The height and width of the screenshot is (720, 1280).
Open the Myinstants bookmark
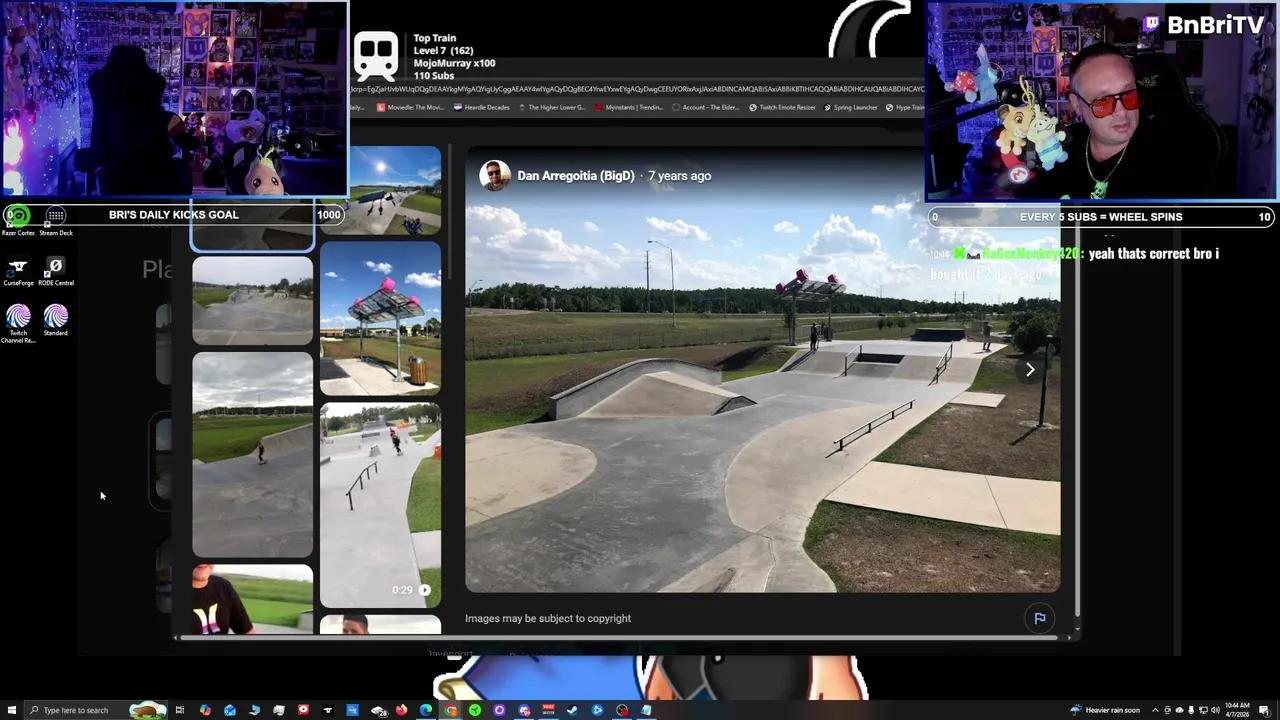pos(629,107)
